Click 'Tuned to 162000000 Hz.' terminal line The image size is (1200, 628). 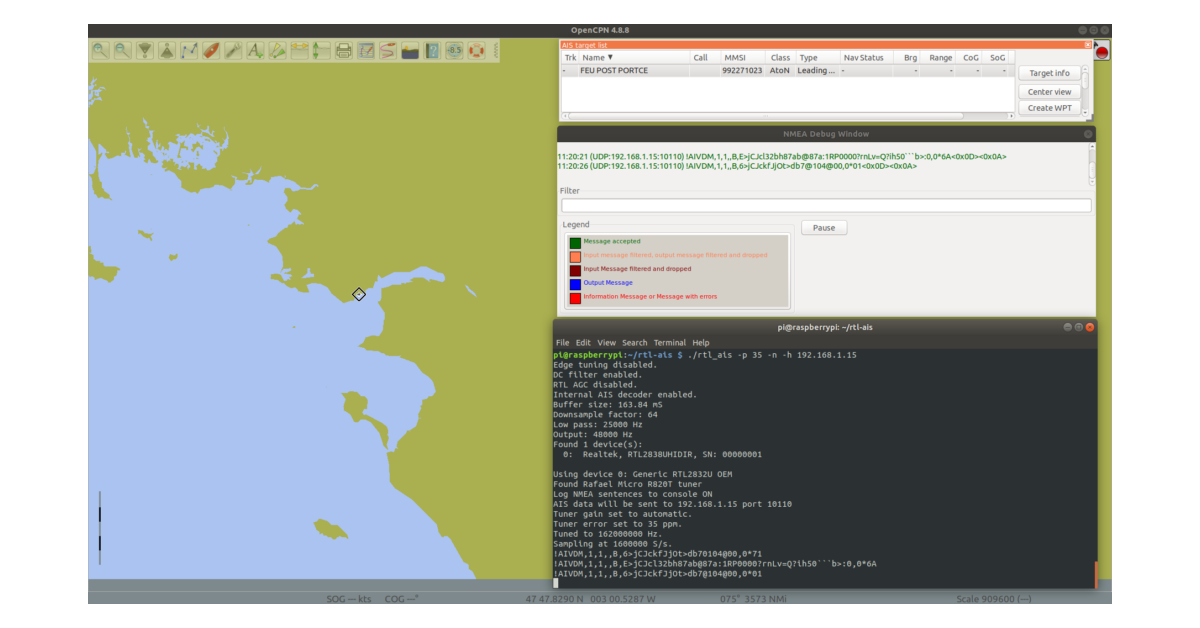pos(608,533)
